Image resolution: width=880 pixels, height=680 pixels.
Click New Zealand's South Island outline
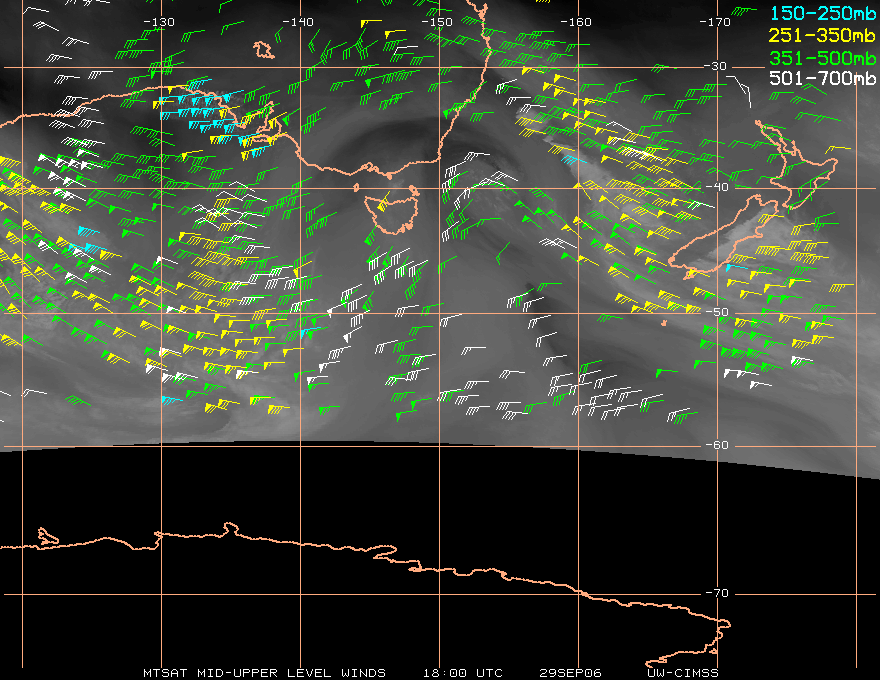point(724,237)
